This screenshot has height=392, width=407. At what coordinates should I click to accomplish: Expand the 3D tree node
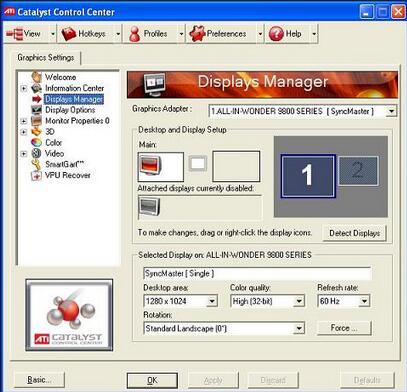click(24, 132)
